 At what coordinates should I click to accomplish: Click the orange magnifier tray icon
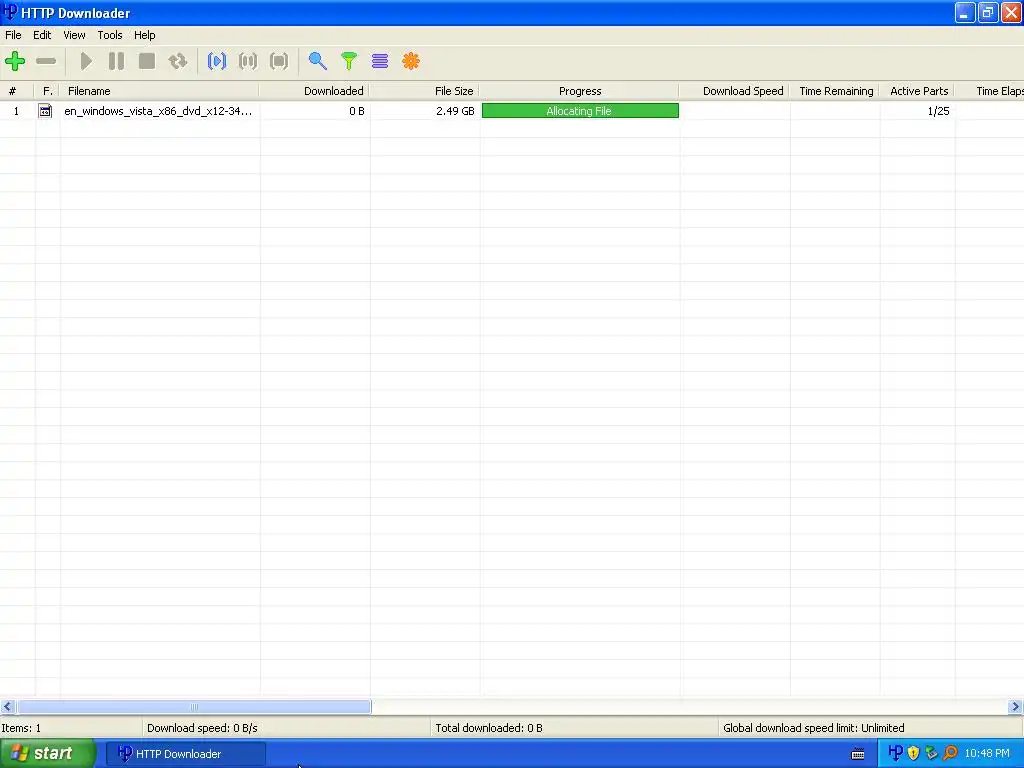tap(950, 753)
